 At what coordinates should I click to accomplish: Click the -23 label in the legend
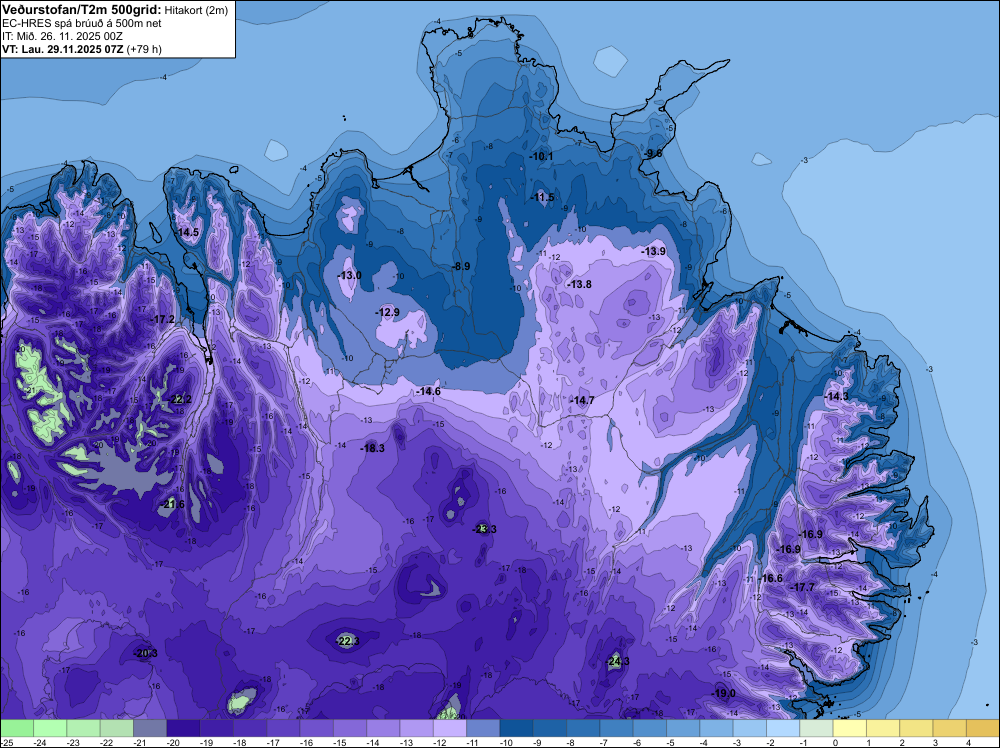[73, 743]
